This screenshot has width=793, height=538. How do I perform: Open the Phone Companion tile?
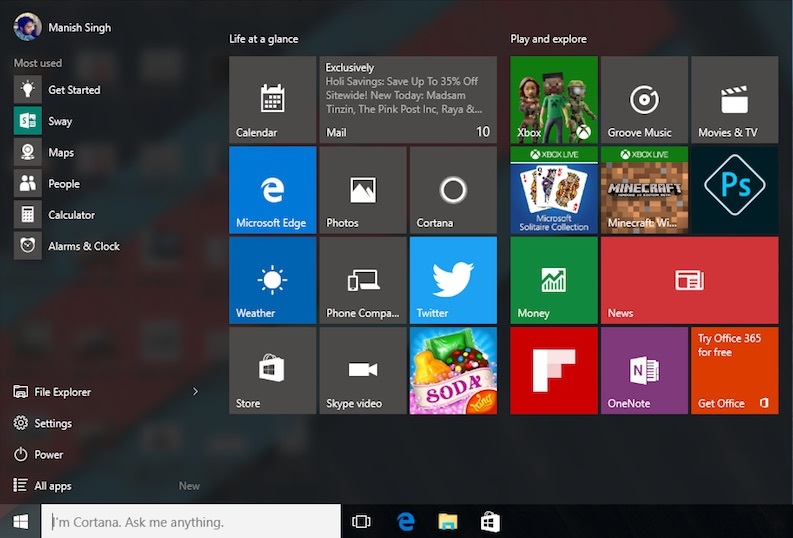[x=363, y=280]
